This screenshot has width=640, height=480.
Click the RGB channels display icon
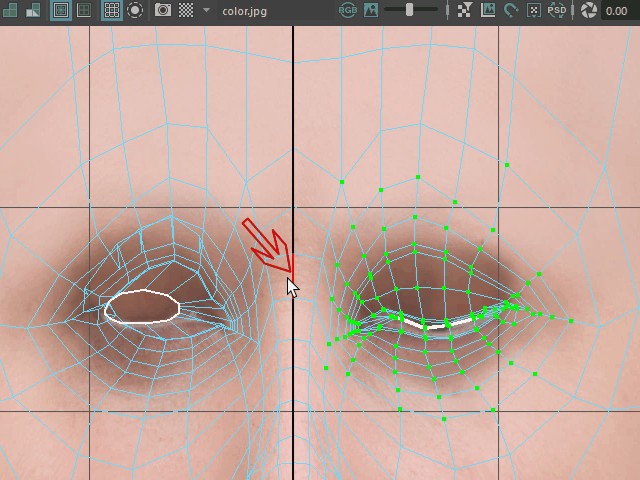347,11
